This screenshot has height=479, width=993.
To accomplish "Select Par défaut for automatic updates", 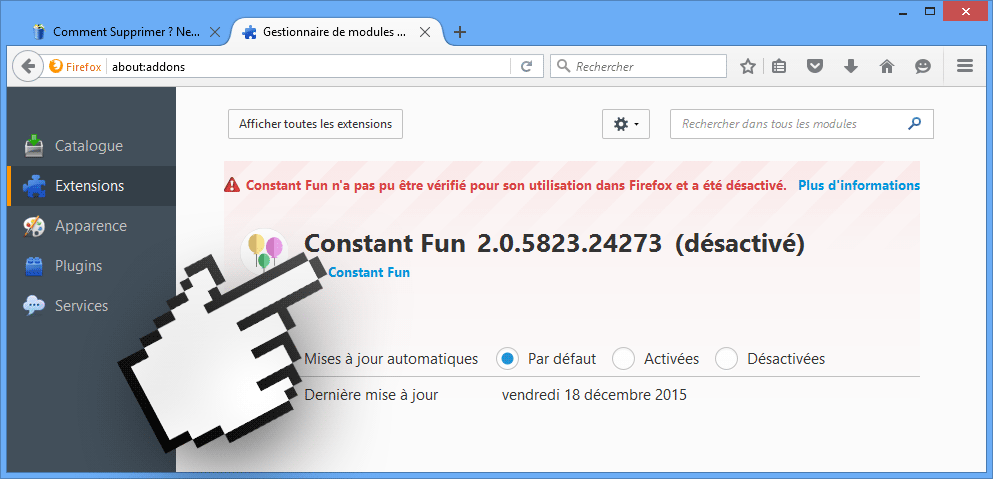I will 507,359.
